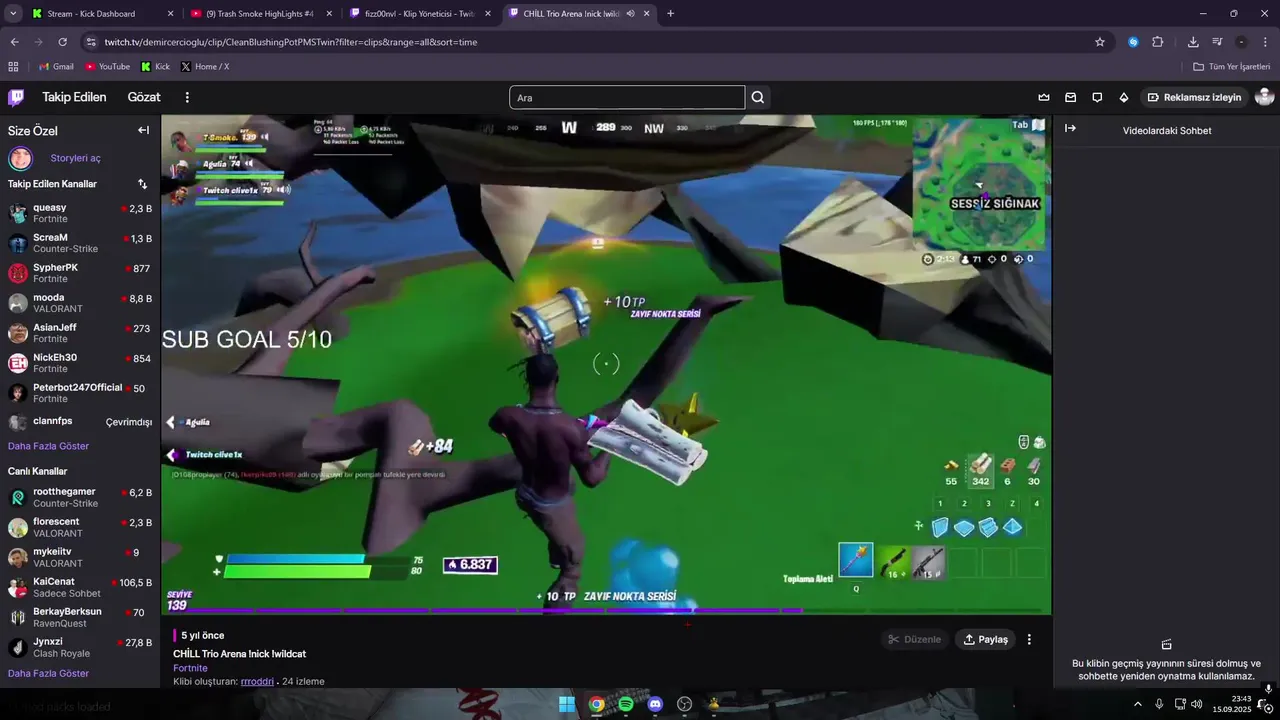Image resolution: width=1280 pixels, height=720 pixels.
Task: Open the Stories link Storyleri aç
Action: tap(75, 158)
